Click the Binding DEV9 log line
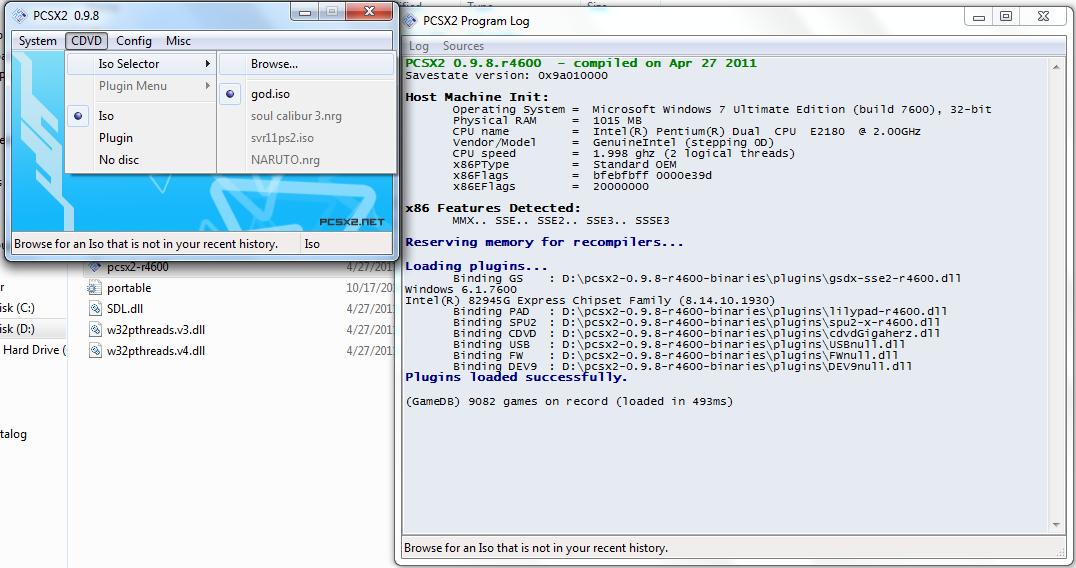 (x=682, y=366)
